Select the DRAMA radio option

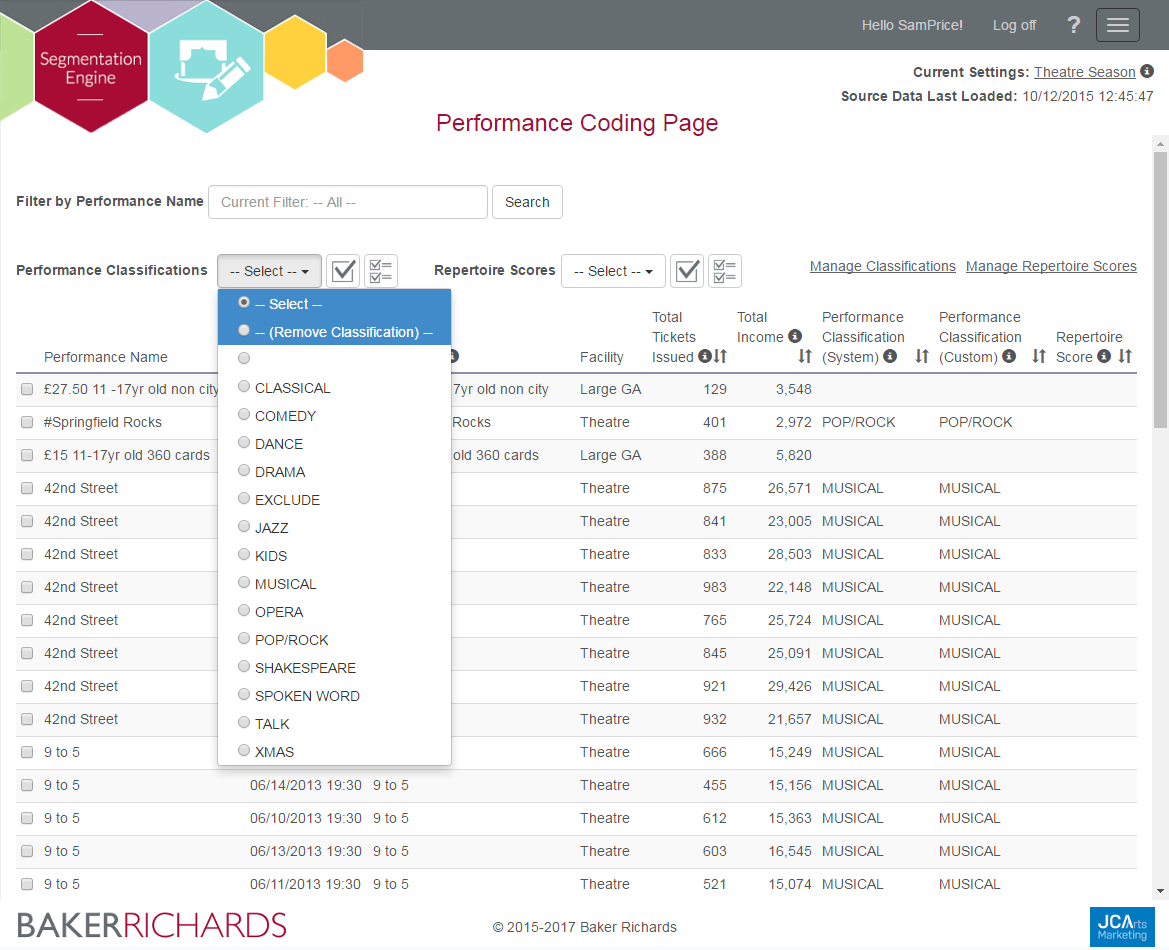(x=245, y=471)
